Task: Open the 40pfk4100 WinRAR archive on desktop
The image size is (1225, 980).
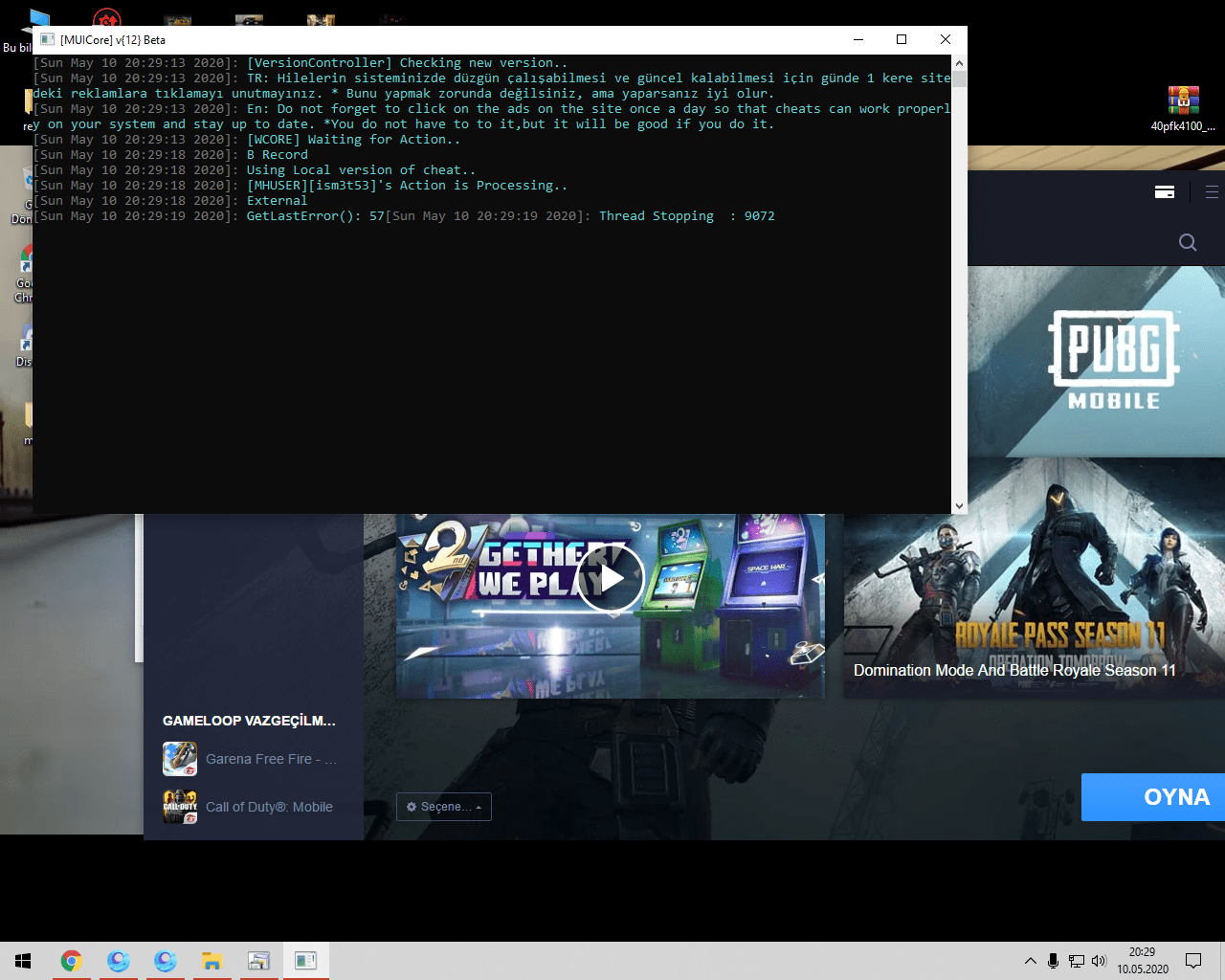Action: coord(1183,109)
